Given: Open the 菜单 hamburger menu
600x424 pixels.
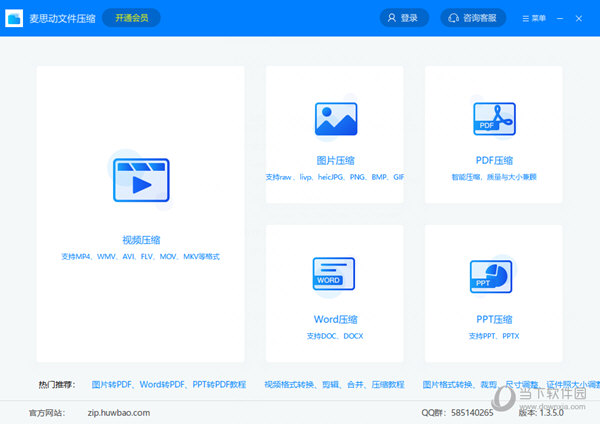Looking at the screenshot, I should click(534, 18).
